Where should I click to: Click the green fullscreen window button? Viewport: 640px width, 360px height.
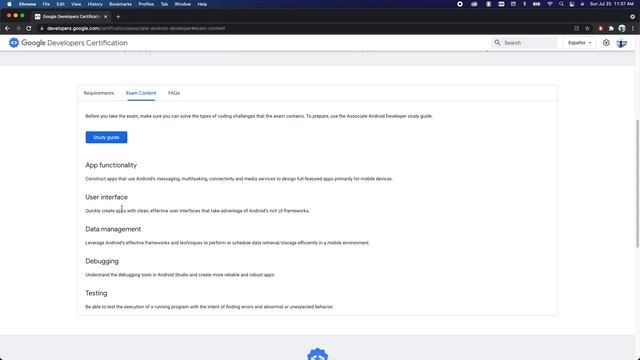click(22, 16)
